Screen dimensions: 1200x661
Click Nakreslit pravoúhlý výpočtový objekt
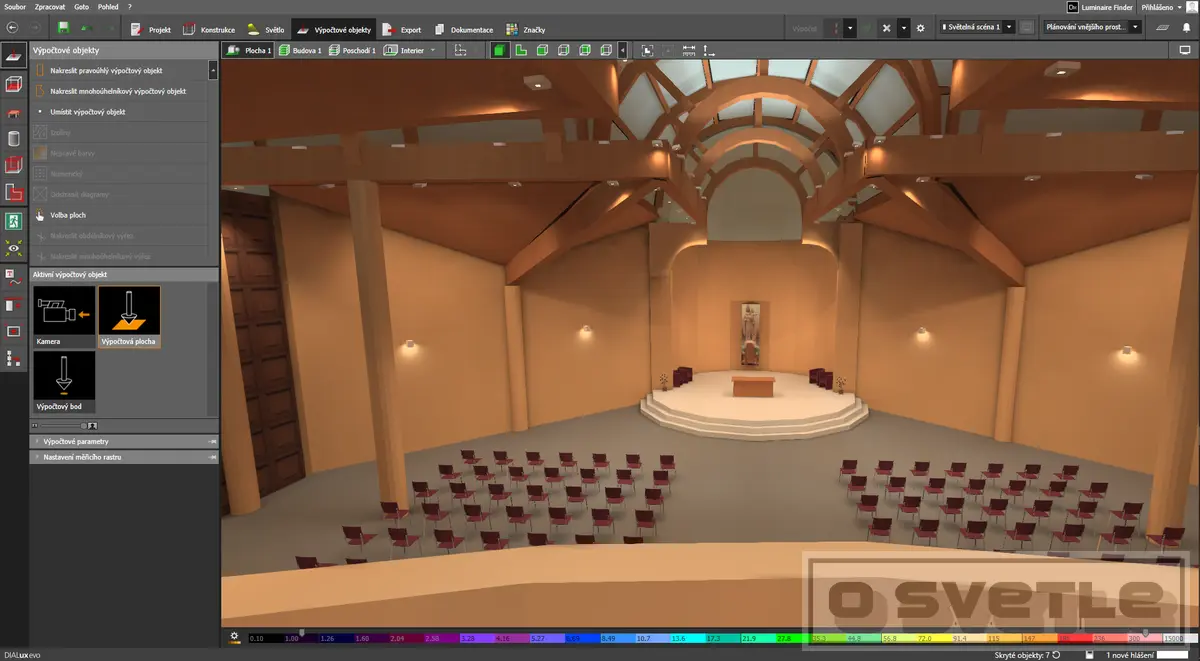pyautogui.click(x=106, y=71)
